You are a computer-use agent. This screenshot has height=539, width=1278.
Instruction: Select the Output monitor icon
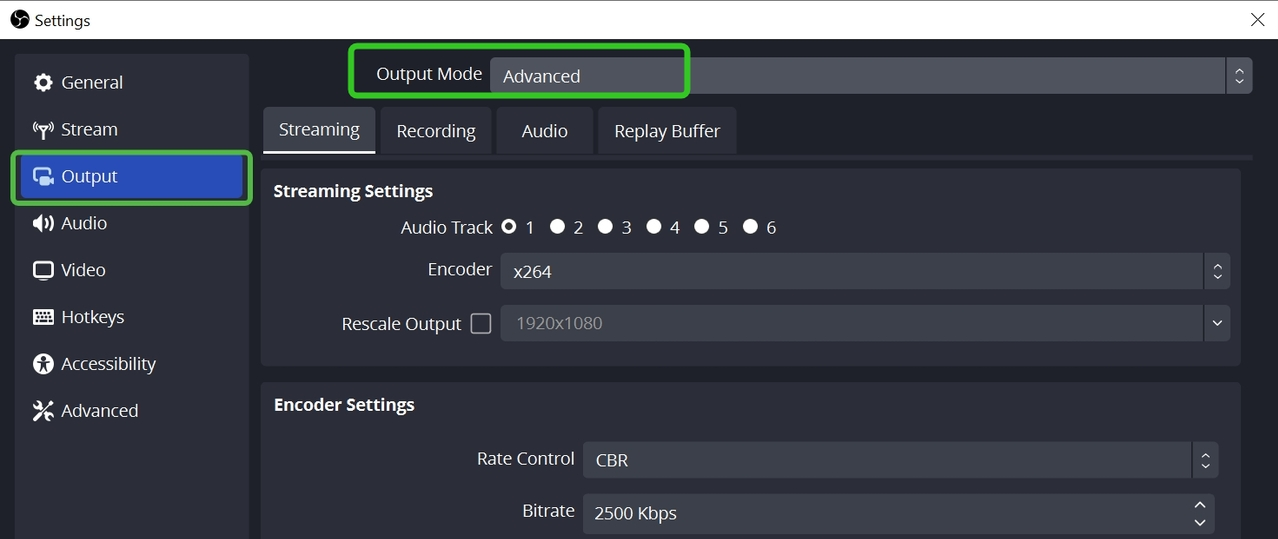pos(43,177)
